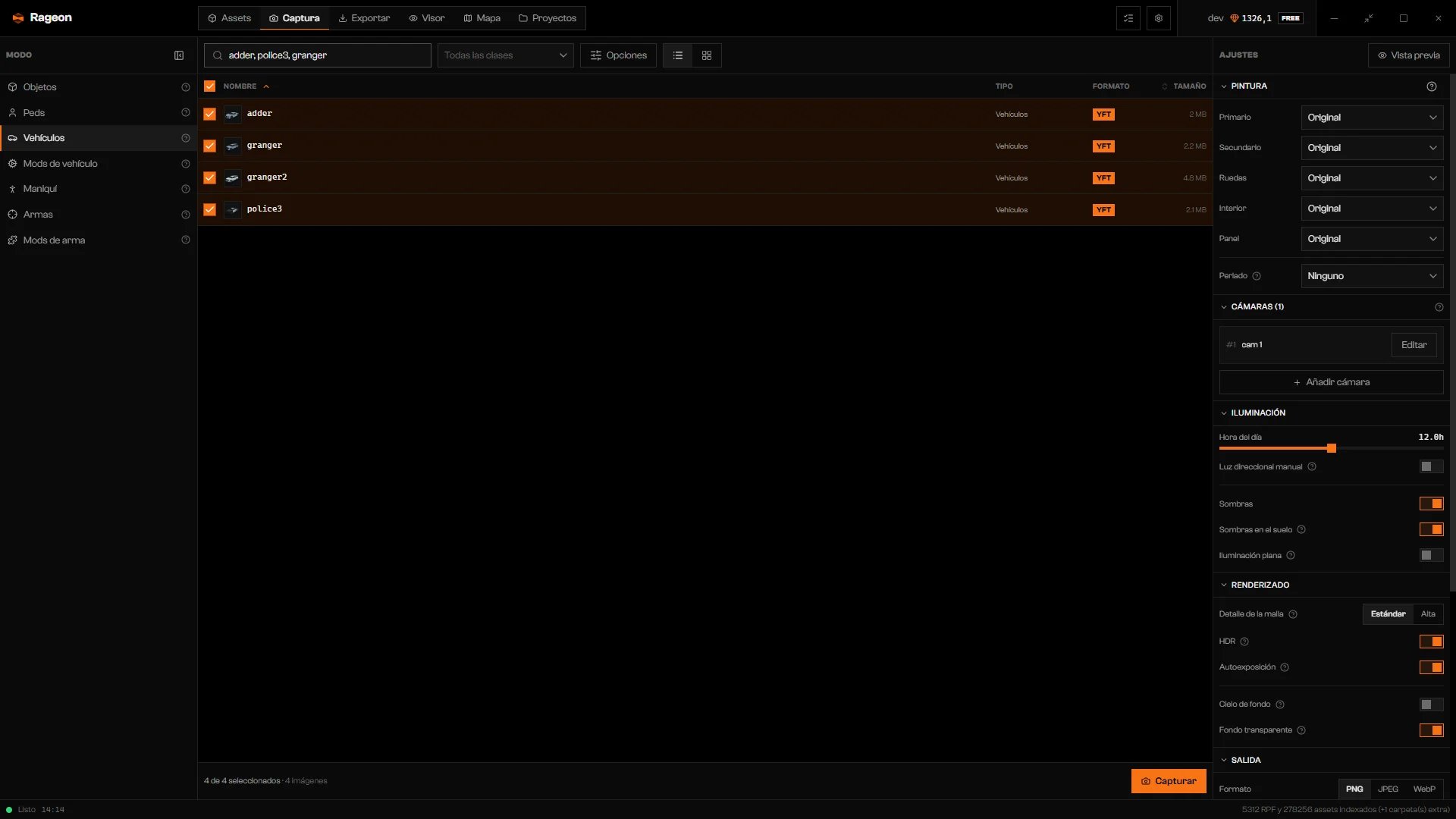1456x819 pixels.
Task: Switch to list view icon
Action: [678, 55]
